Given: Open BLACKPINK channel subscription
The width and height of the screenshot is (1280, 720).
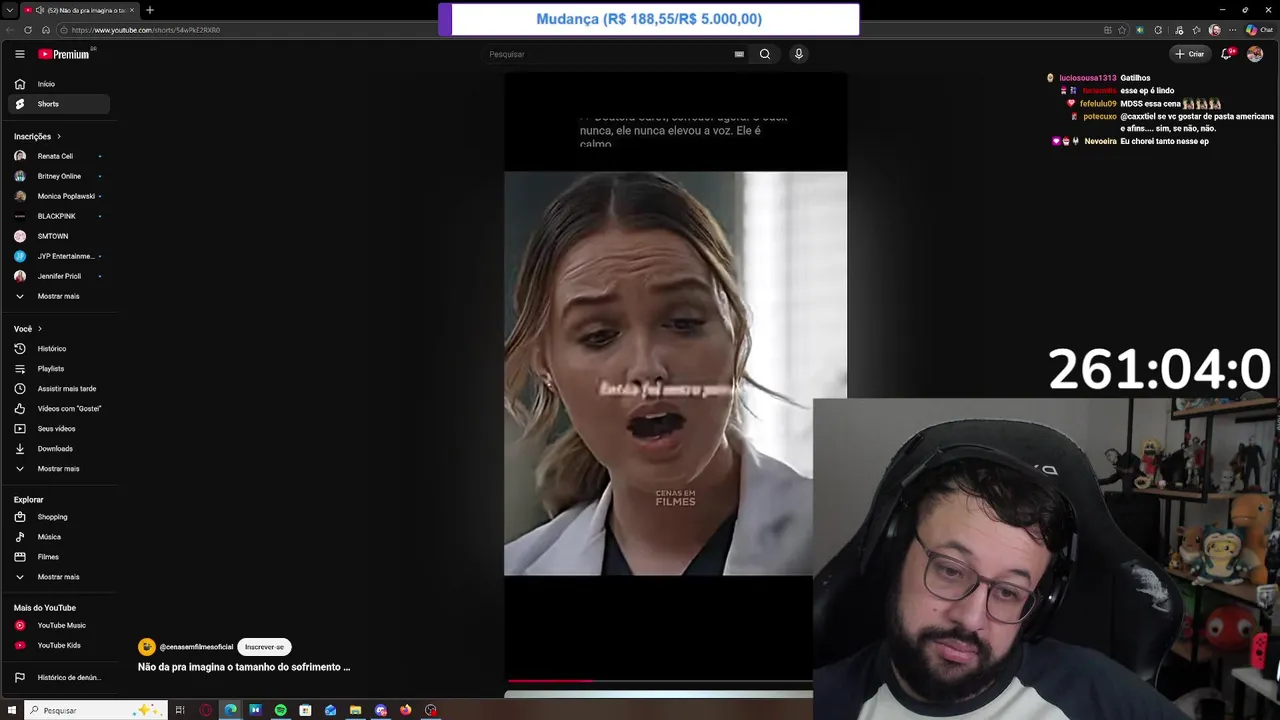Looking at the screenshot, I should 58,216.
